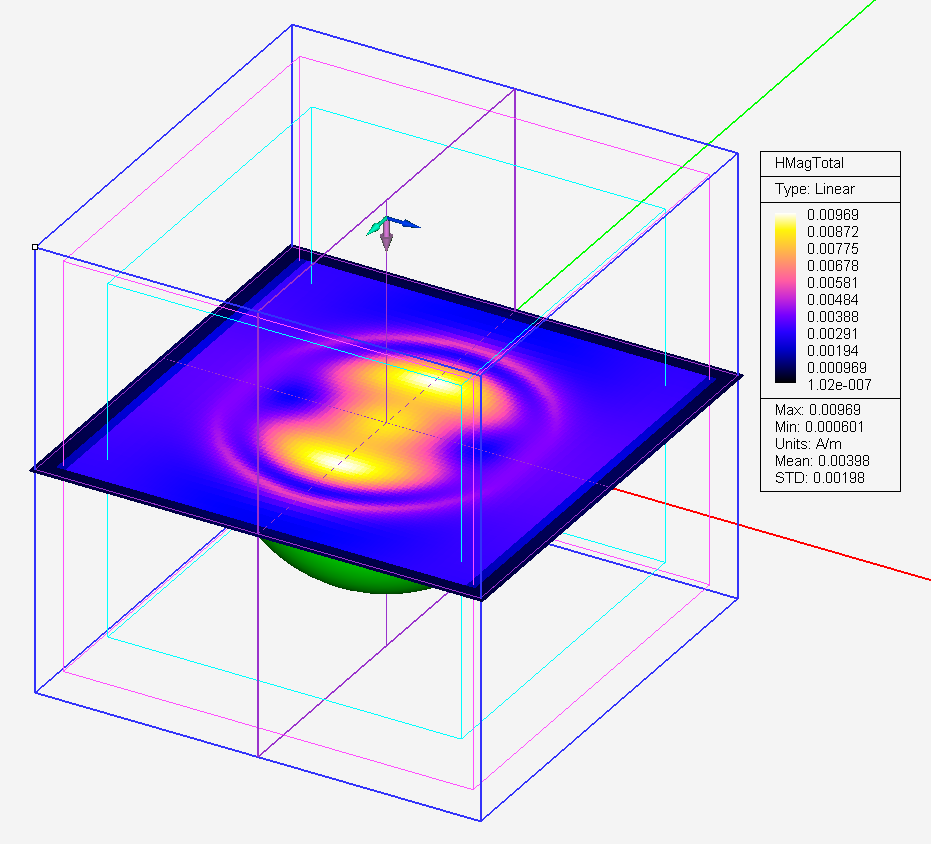Click the purple downward arrow on triad
This screenshot has width=931, height=844.
point(386,240)
